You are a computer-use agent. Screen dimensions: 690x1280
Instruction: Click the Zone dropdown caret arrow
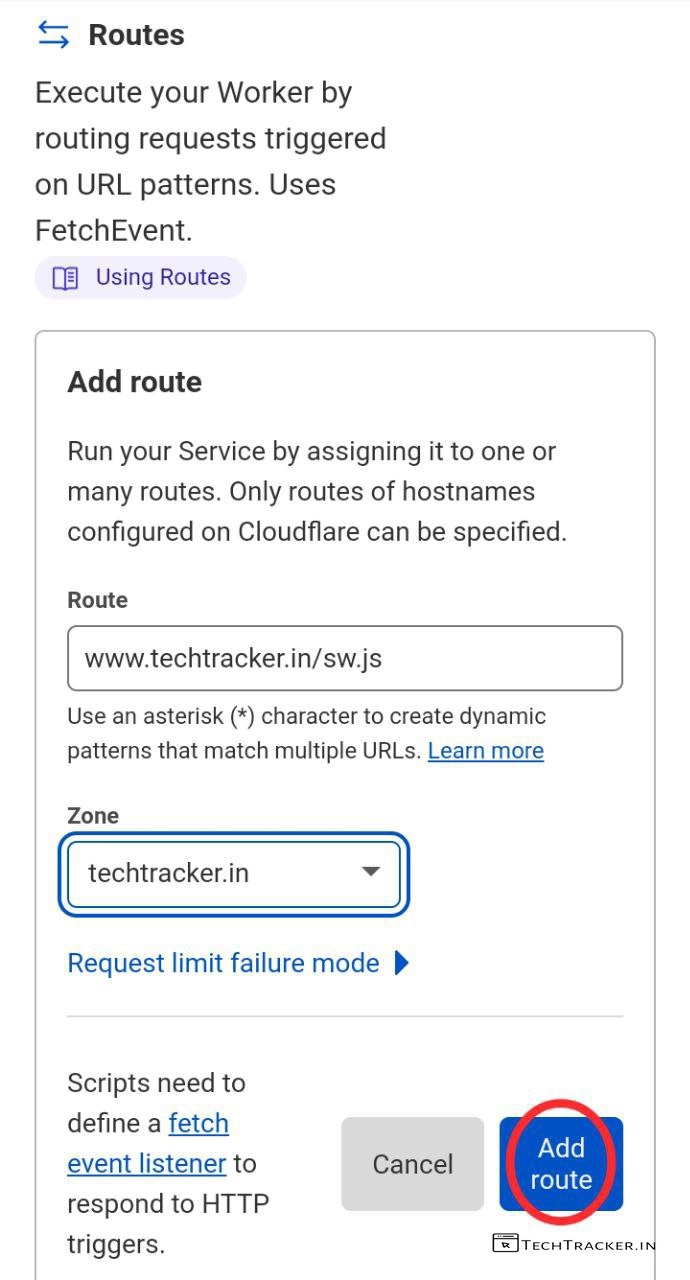370,872
